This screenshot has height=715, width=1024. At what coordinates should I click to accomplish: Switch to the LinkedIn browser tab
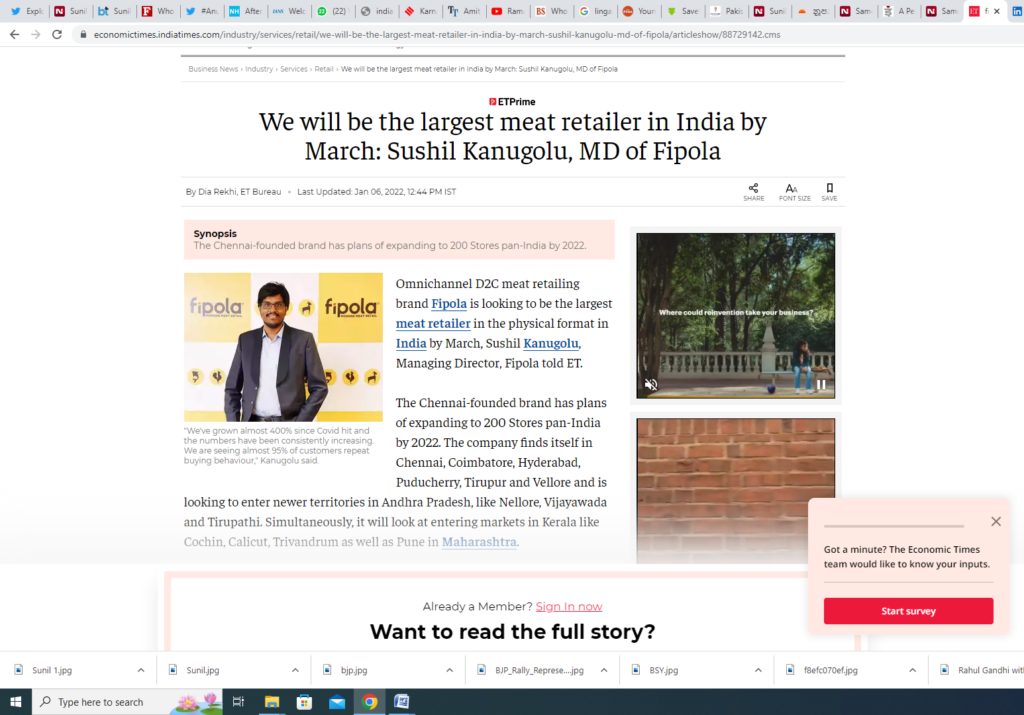pyautogui.click(x=1016, y=11)
